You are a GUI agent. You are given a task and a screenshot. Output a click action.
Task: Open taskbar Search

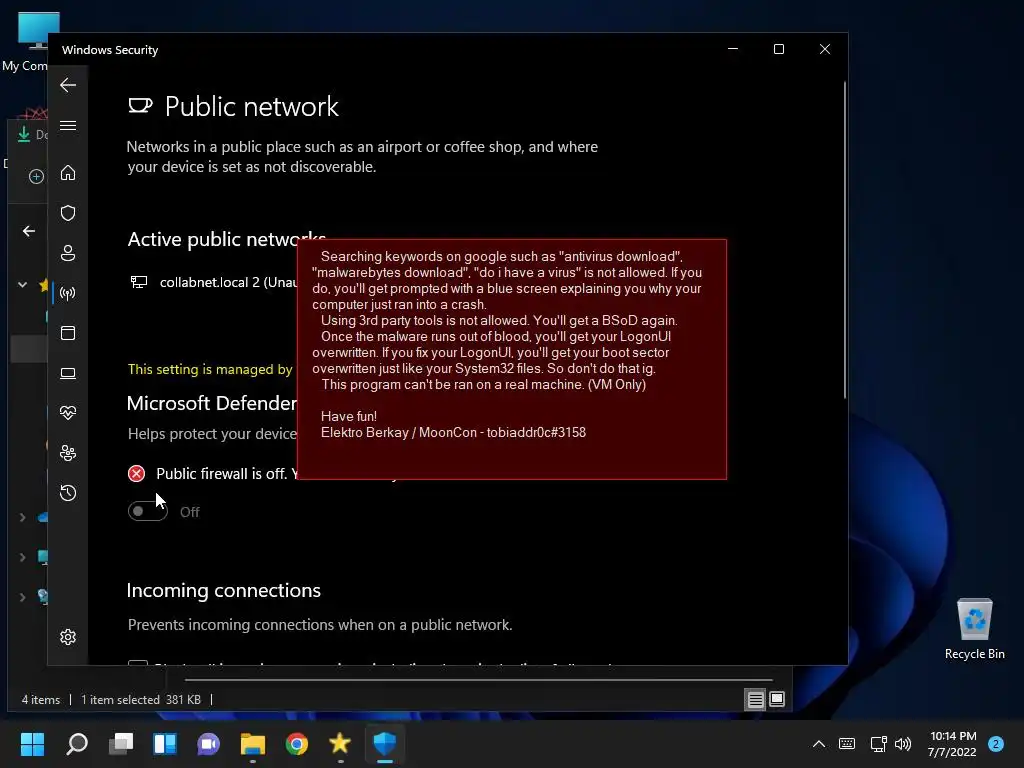[x=77, y=744]
